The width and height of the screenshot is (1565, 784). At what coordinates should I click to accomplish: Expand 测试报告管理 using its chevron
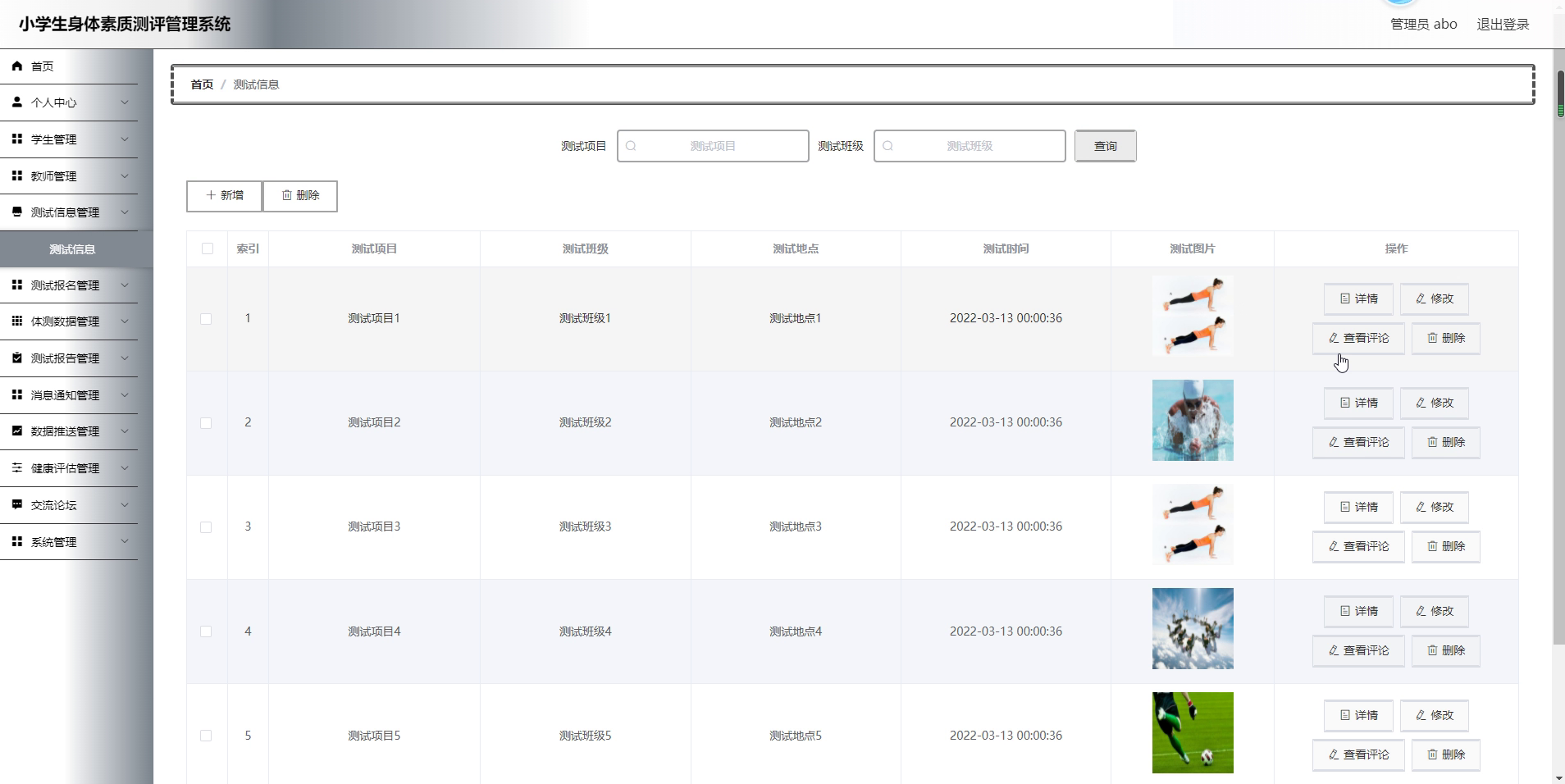click(x=125, y=358)
